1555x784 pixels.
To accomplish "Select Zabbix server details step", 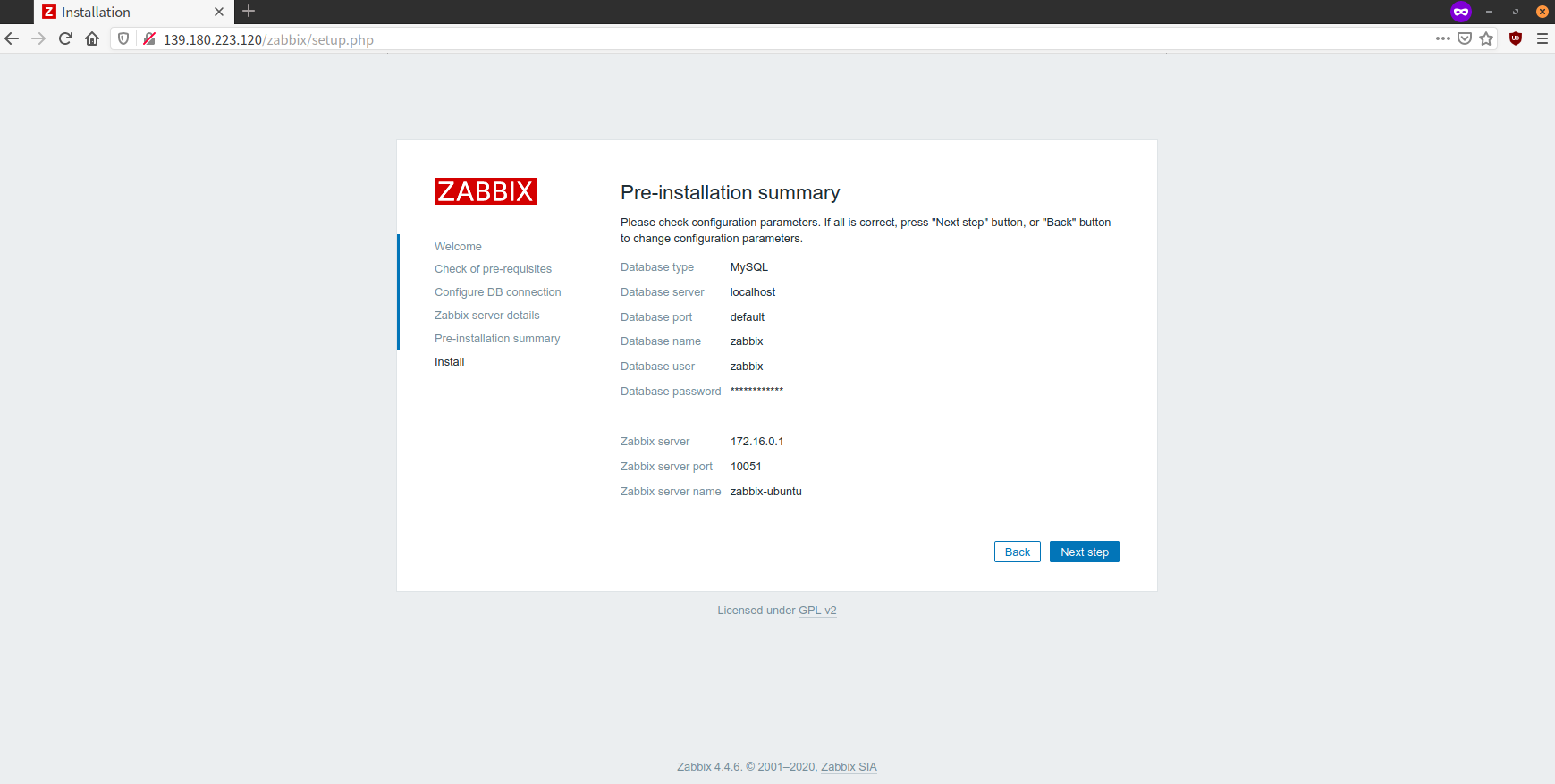I will pos(487,316).
